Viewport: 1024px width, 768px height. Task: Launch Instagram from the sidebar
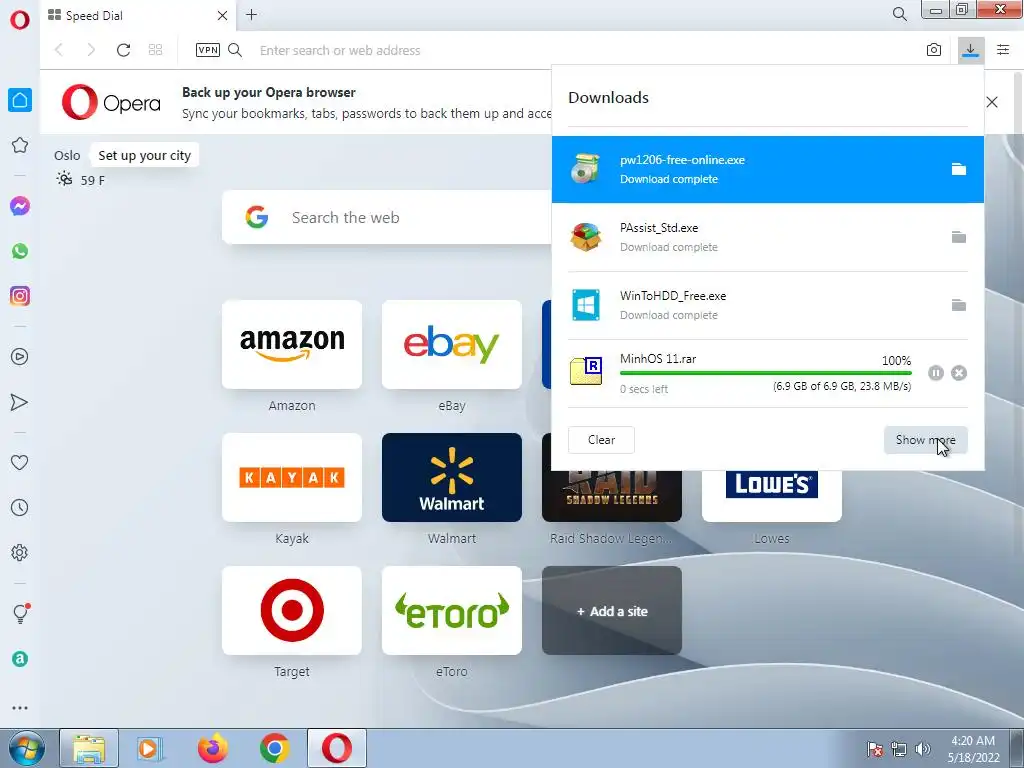20,296
